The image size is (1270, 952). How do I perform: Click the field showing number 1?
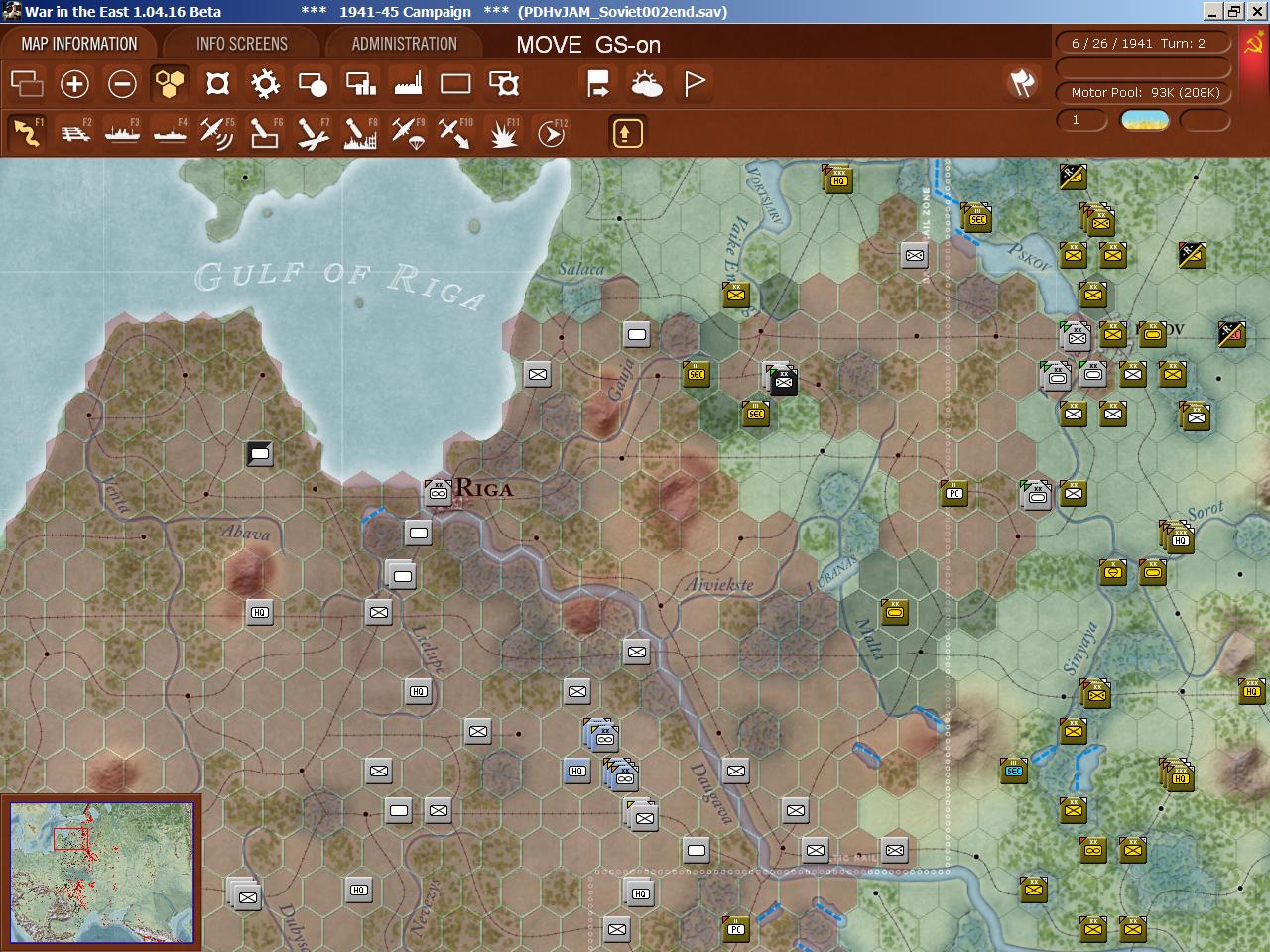click(x=1081, y=120)
